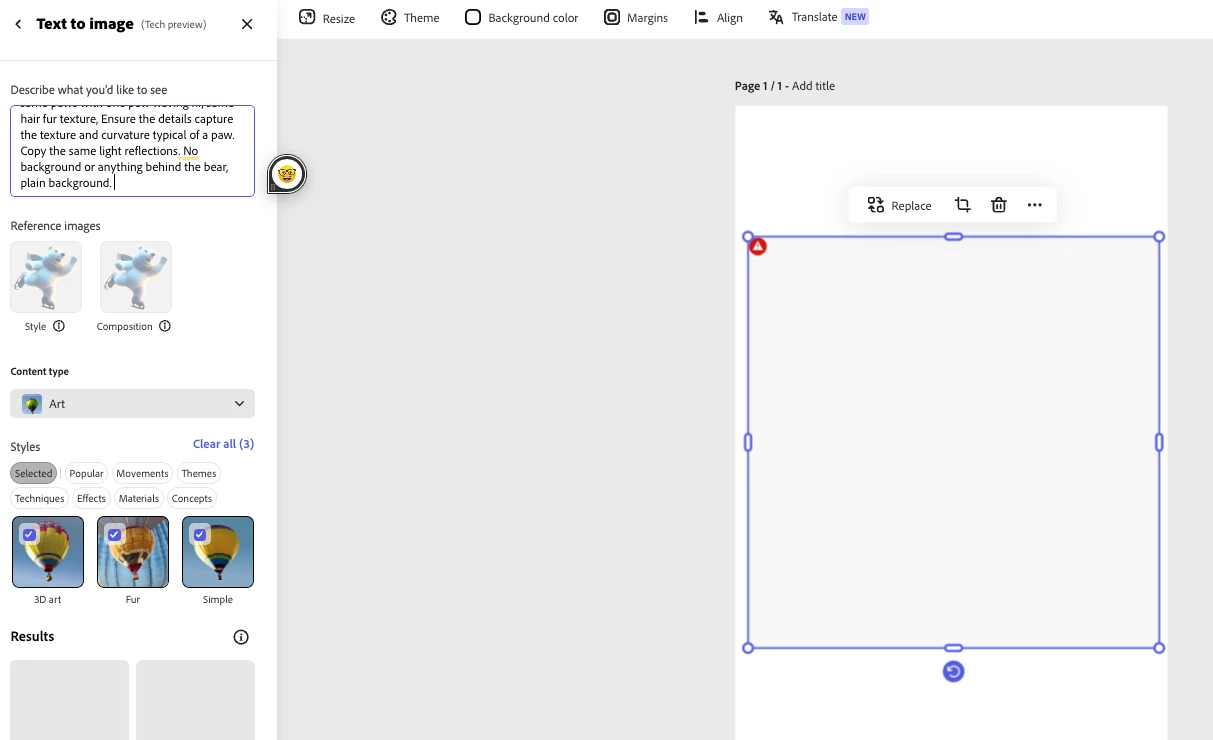
Task: Close the Text to image panel
Action: tap(247, 24)
